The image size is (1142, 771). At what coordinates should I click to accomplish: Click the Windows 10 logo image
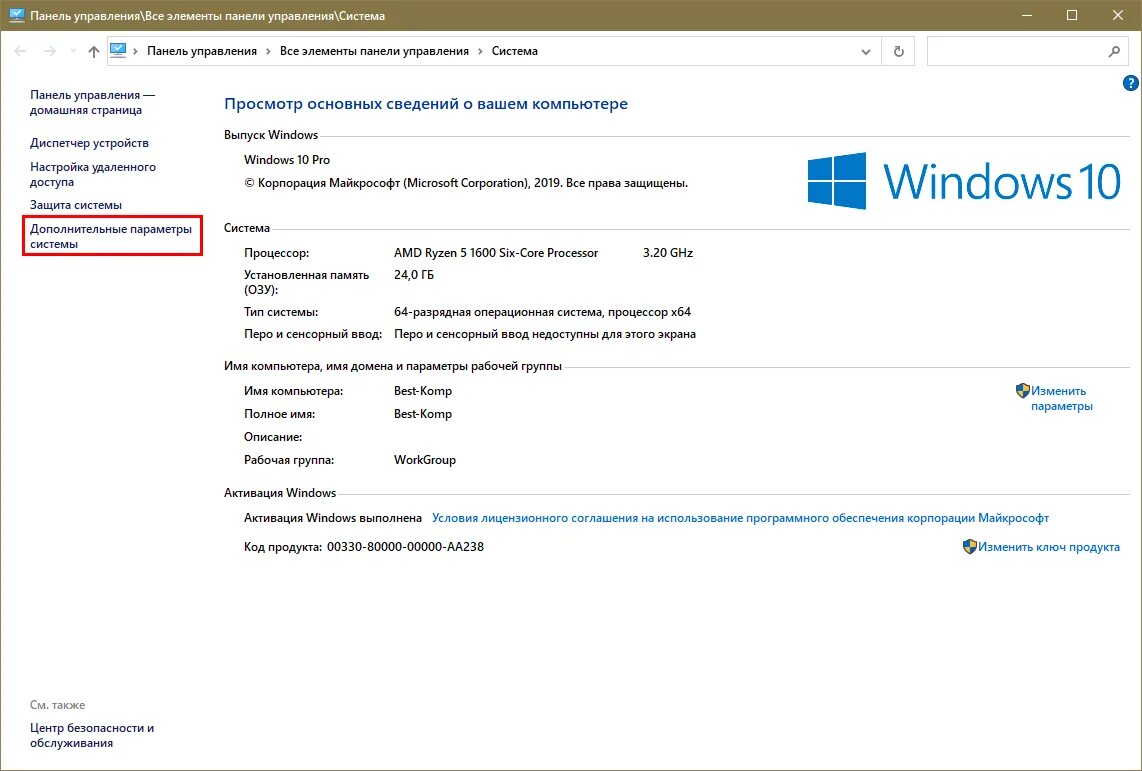(964, 181)
